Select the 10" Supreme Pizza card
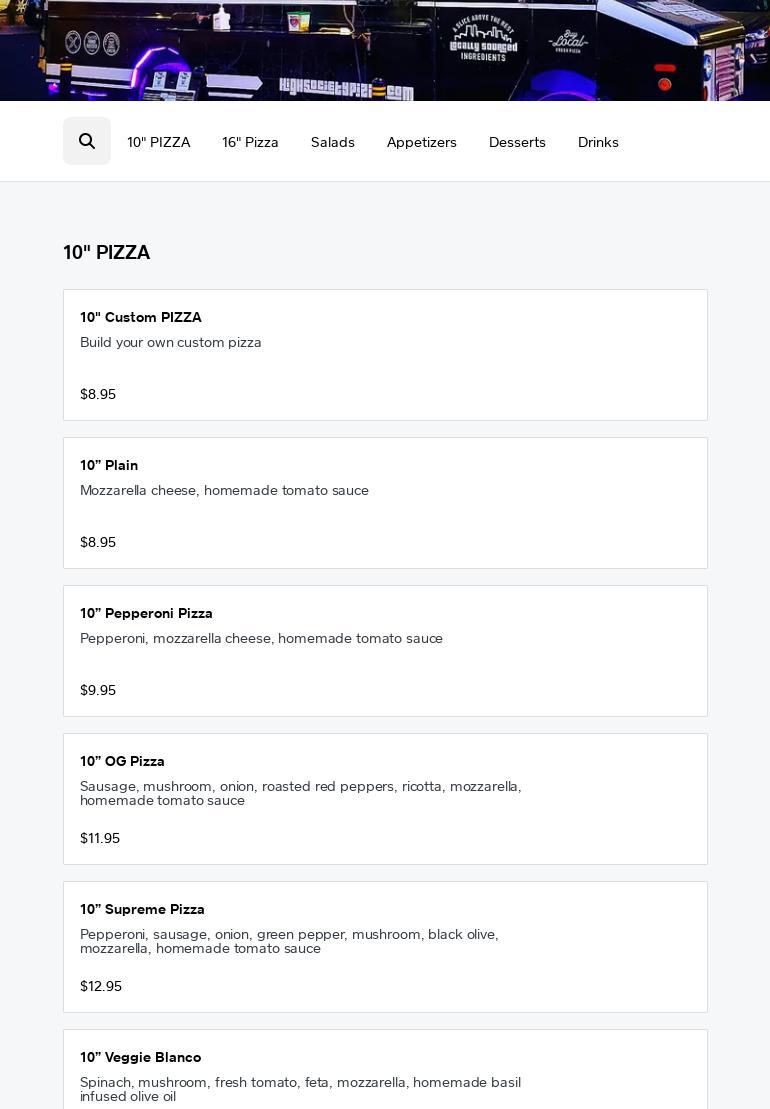 coord(385,947)
